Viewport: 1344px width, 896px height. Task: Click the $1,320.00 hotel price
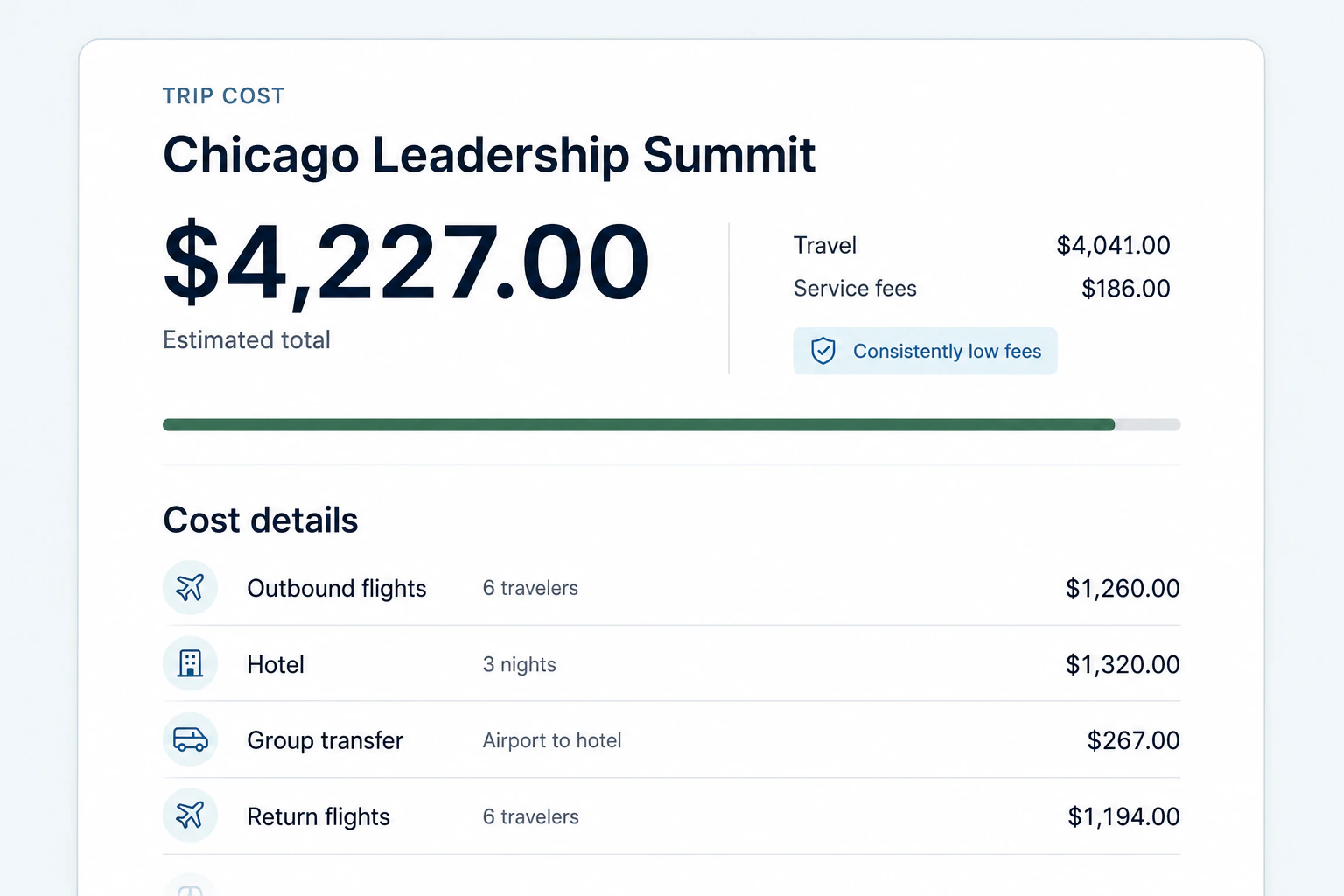pyautogui.click(x=1123, y=664)
